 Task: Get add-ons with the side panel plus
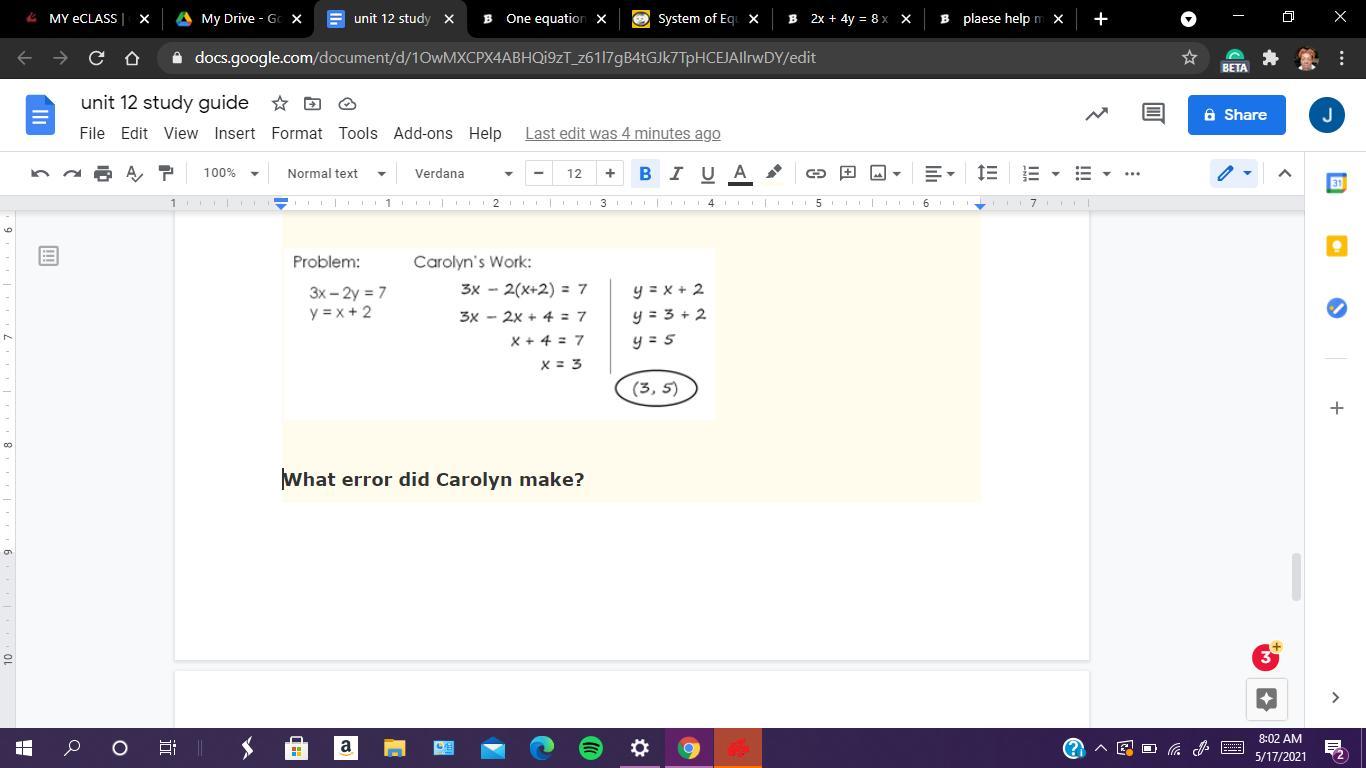click(x=1337, y=408)
